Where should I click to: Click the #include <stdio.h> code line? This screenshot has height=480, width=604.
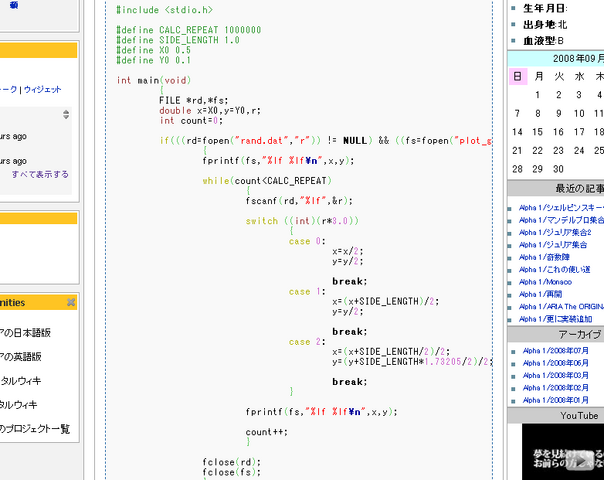tap(164, 10)
